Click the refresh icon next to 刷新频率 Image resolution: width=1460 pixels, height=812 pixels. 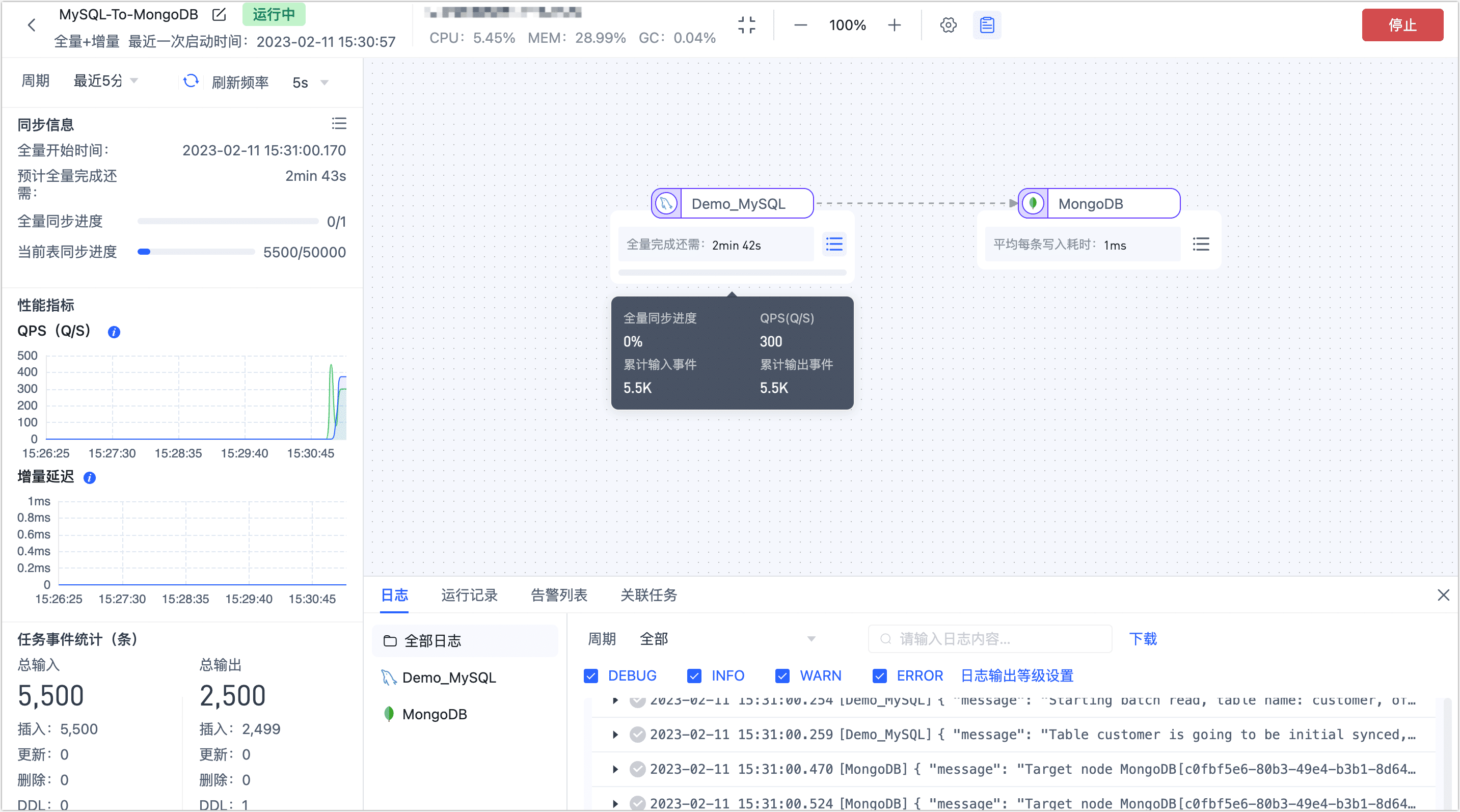pyautogui.click(x=191, y=81)
